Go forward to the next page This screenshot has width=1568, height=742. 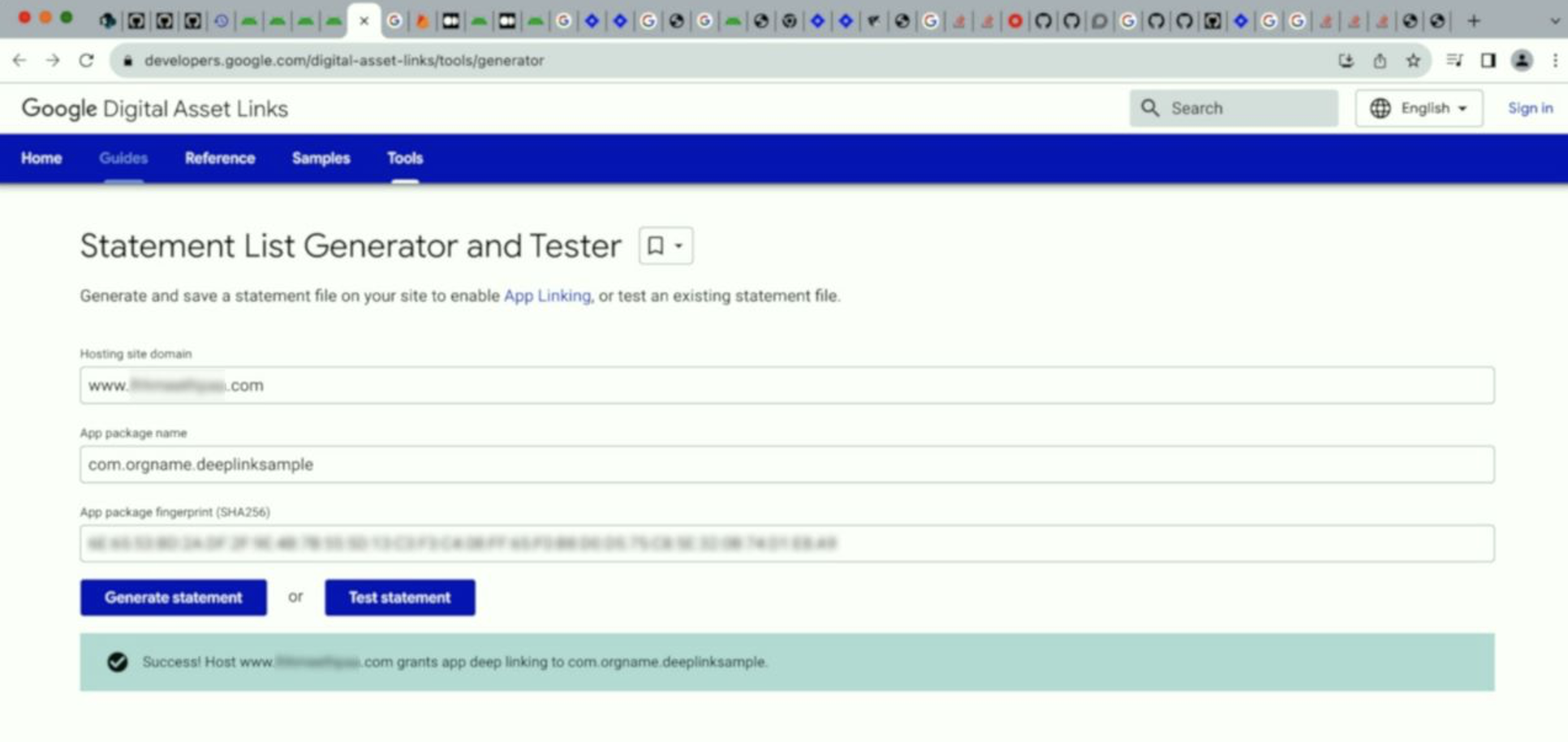[53, 60]
